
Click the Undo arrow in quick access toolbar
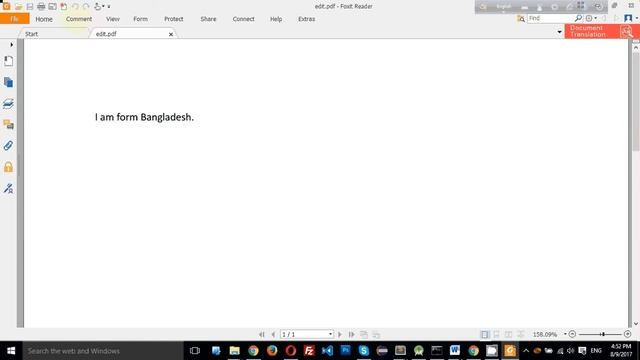point(75,6)
